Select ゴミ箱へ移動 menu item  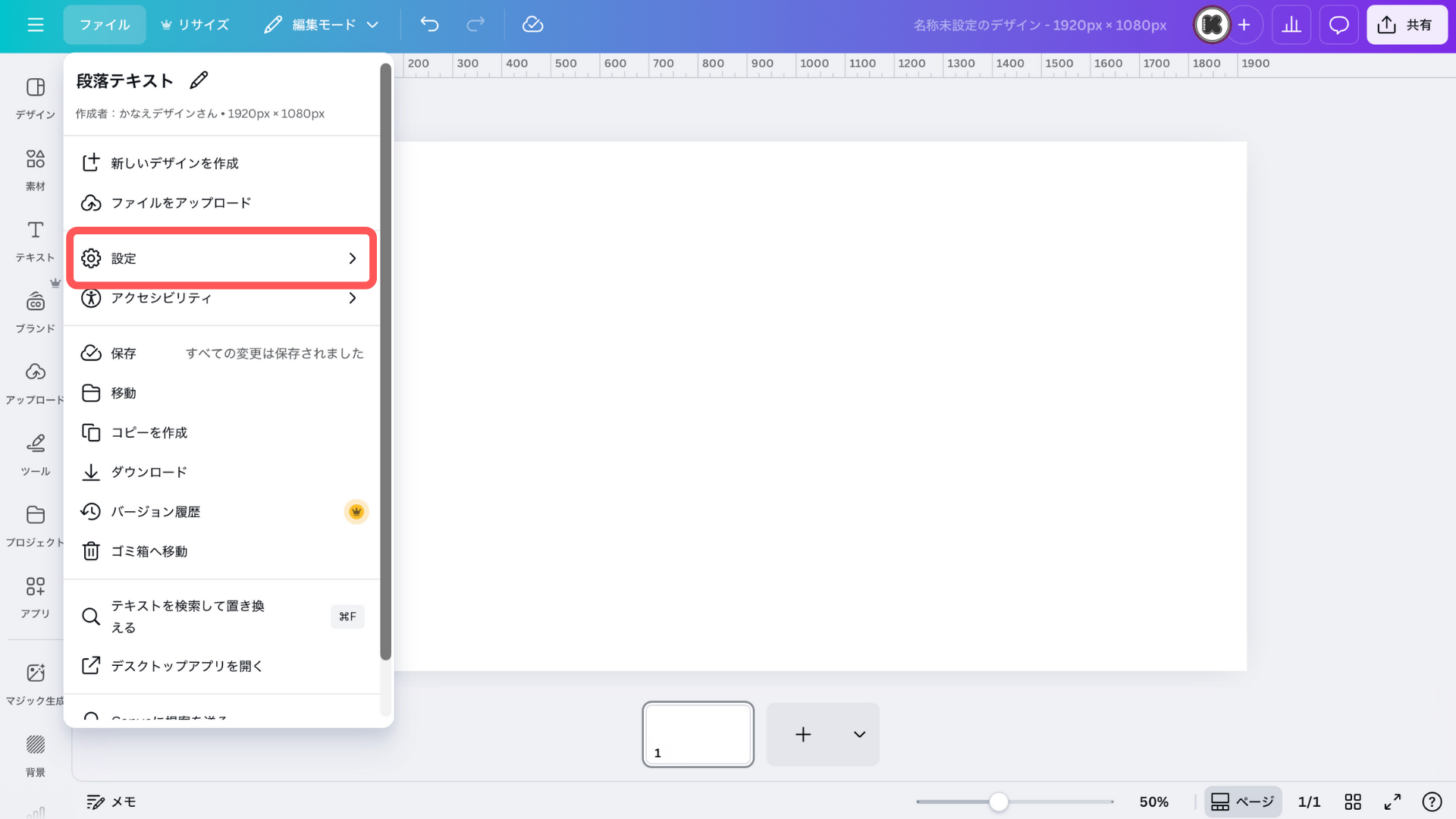pos(222,551)
